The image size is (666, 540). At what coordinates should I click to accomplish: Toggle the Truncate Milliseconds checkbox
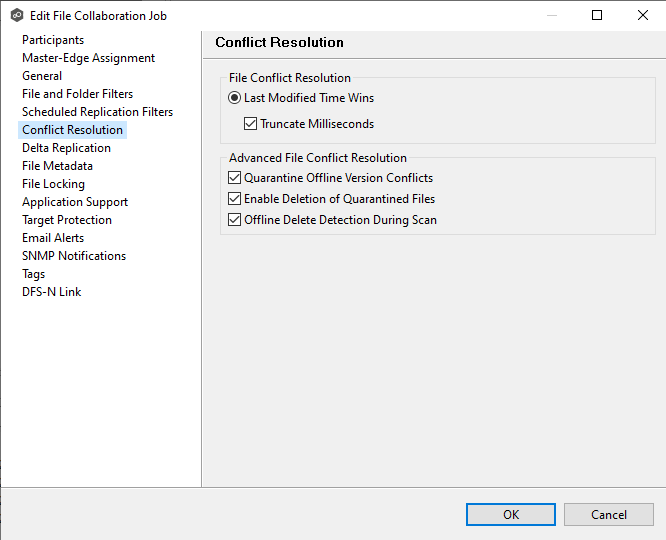(x=251, y=125)
